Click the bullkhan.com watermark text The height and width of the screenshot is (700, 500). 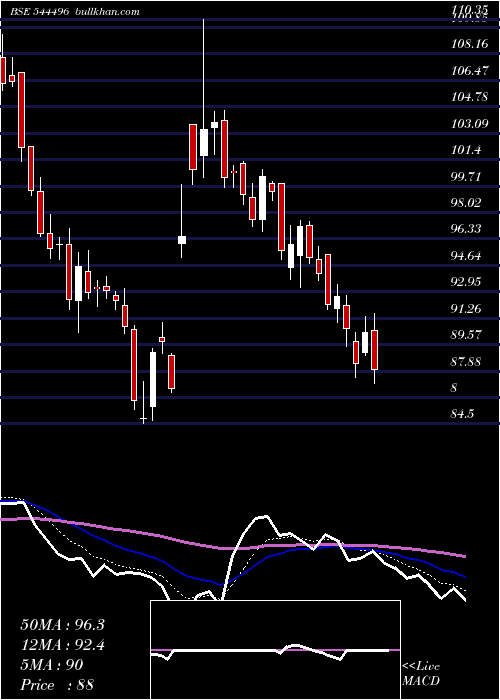[108, 12]
